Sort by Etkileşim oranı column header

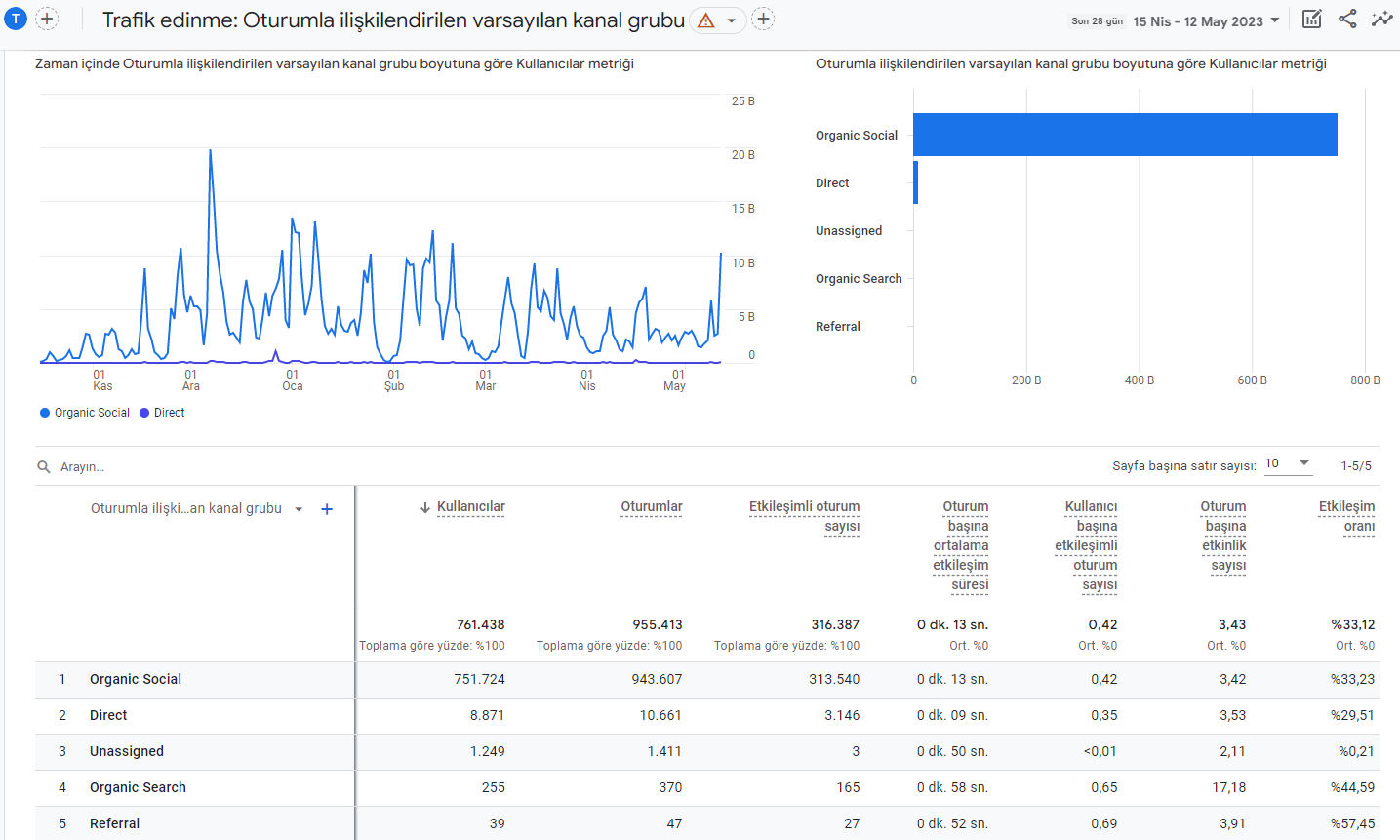[1346, 517]
